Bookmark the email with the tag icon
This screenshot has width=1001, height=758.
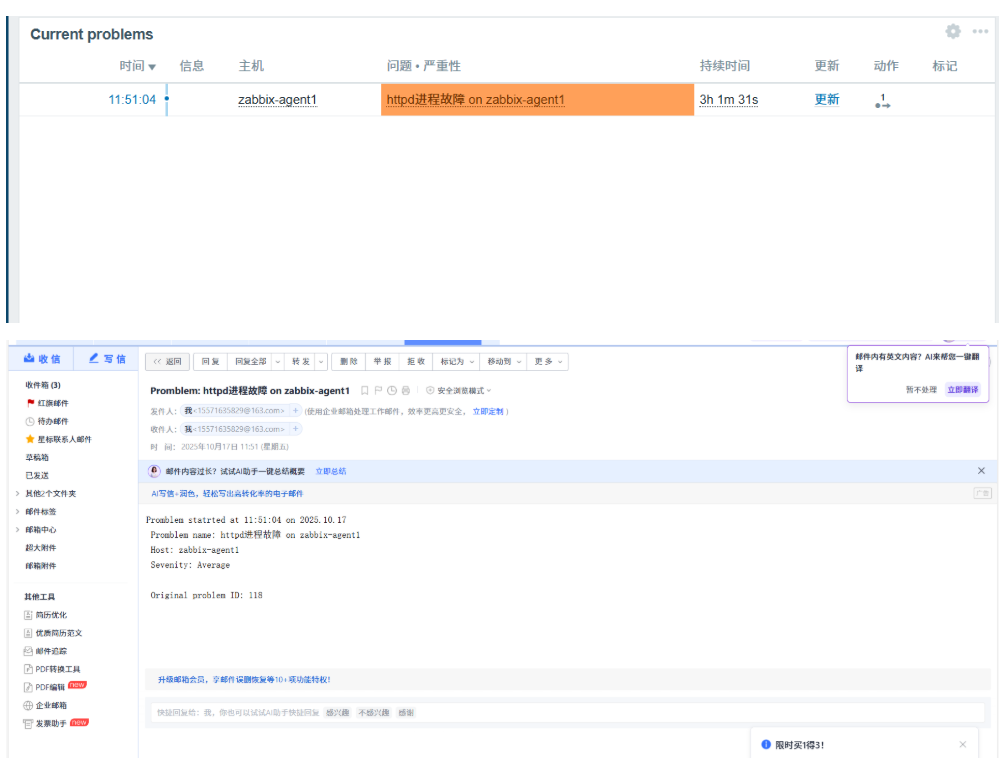(x=365, y=390)
